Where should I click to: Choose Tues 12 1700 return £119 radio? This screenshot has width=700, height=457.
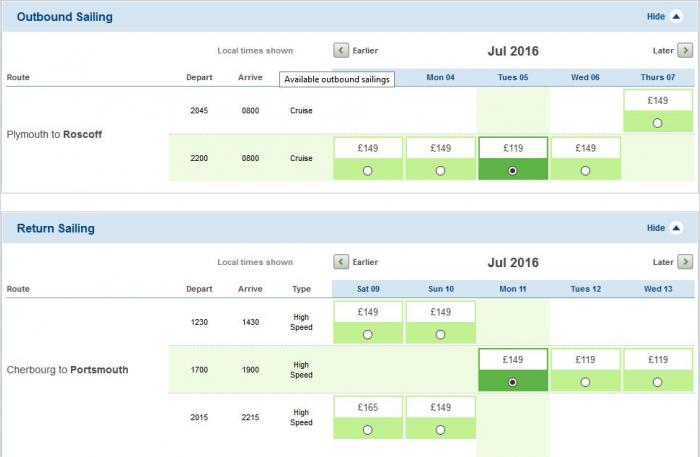pos(585,382)
